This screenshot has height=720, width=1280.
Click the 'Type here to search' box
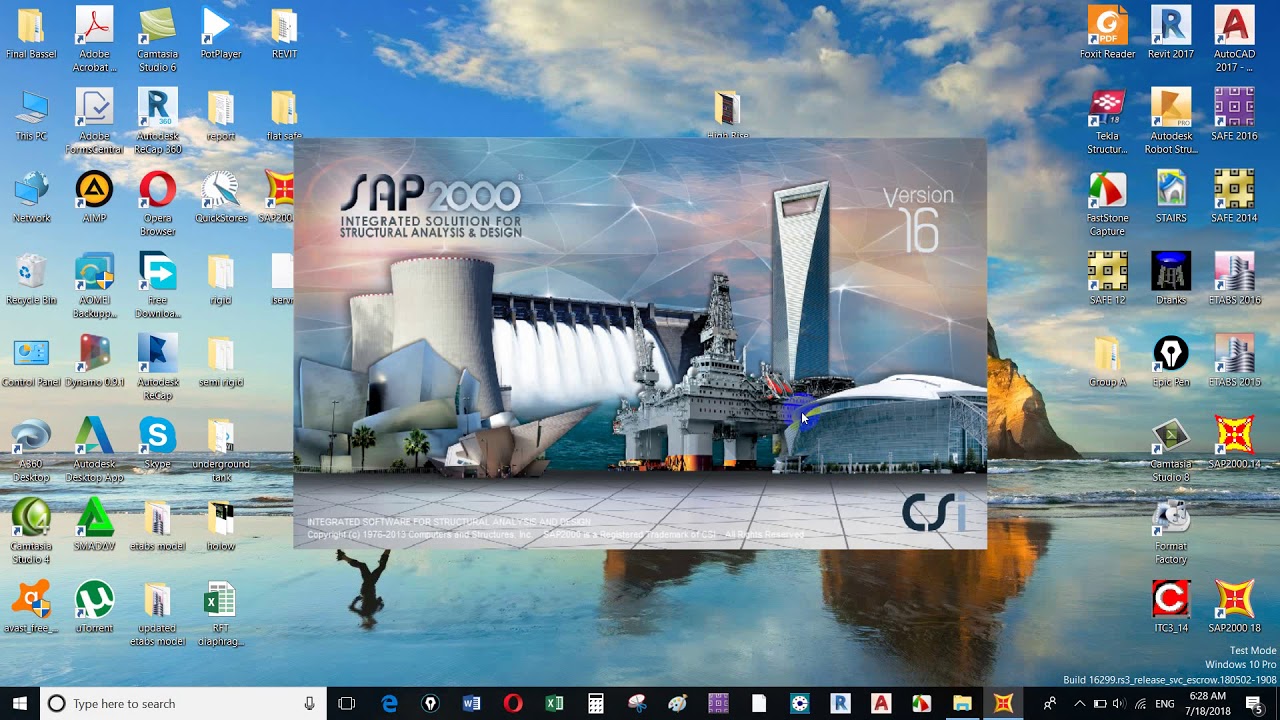[183, 704]
